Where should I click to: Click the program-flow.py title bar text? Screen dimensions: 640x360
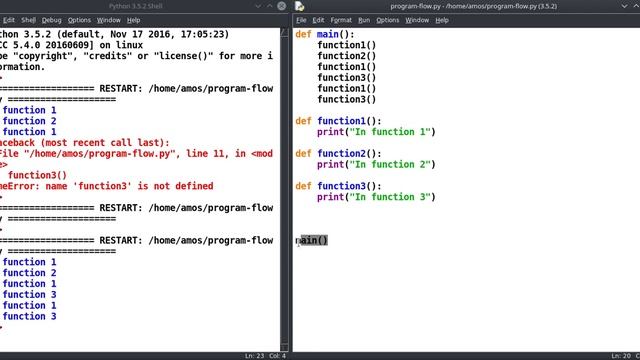coord(473,6)
